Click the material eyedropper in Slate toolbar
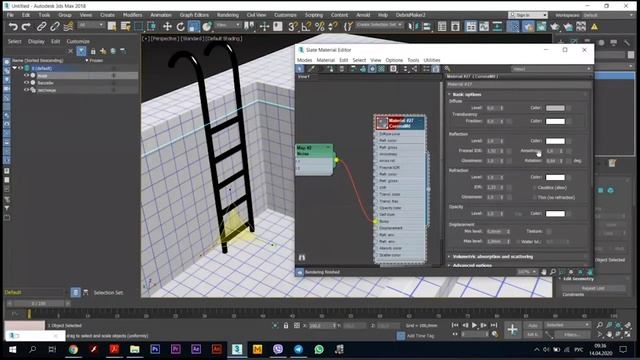This screenshot has height=360, width=640. click(x=311, y=69)
